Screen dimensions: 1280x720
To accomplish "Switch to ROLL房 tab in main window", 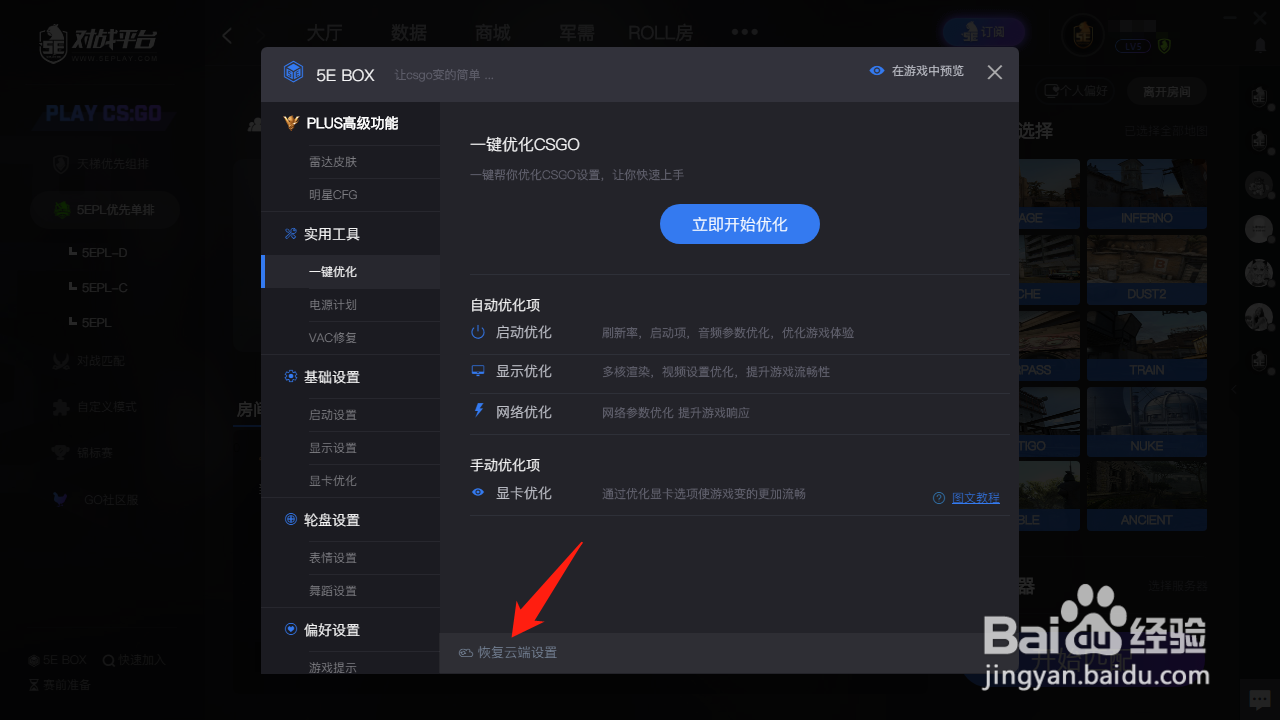I will click(660, 33).
